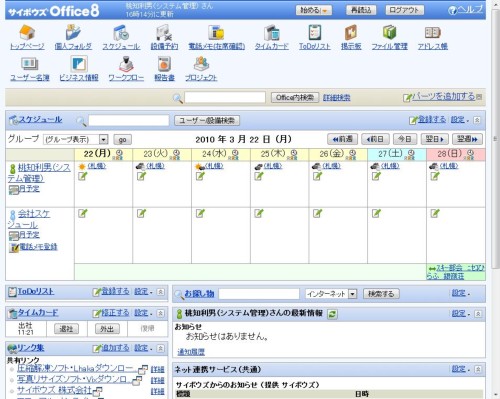Open the ユーザー名簿 icon
Screen dimensions: 500x399
pos(30,64)
